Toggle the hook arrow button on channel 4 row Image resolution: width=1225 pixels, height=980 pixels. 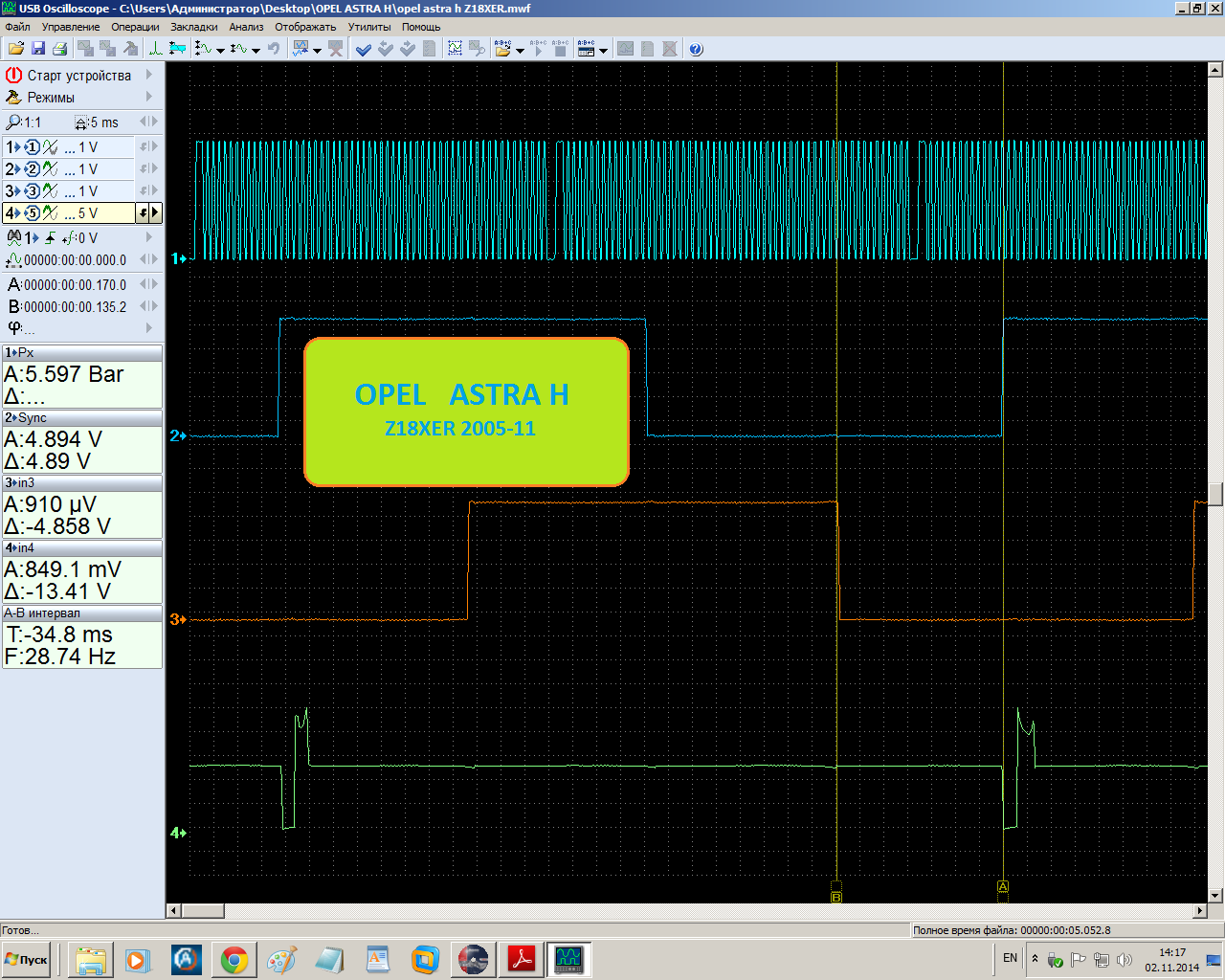click(144, 213)
